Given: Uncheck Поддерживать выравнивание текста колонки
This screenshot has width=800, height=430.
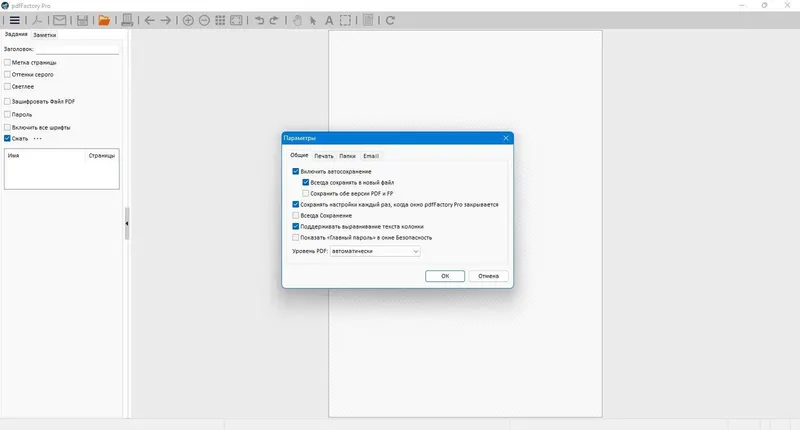Looking at the screenshot, I should [x=295, y=226].
